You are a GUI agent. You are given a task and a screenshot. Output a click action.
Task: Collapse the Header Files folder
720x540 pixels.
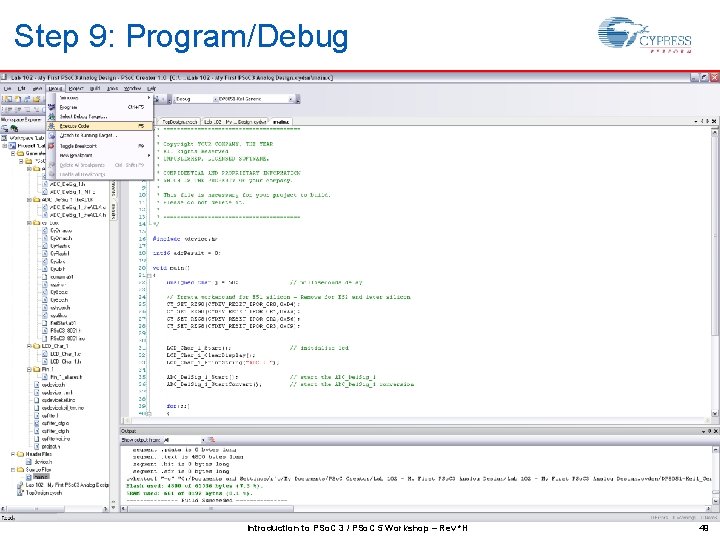tap(13, 454)
